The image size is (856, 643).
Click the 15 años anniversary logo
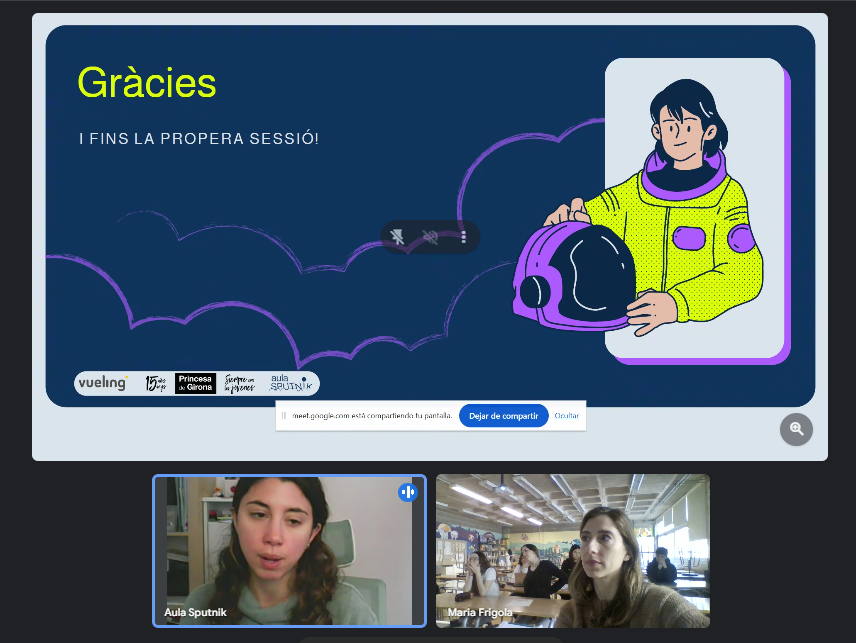pos(155,383)
